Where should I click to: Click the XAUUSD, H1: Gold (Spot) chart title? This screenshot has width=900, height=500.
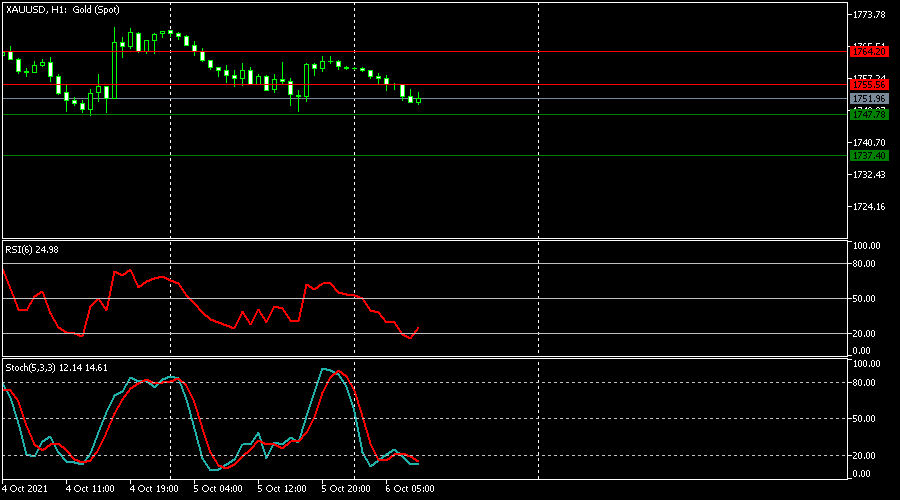click(x=63, y=10)
